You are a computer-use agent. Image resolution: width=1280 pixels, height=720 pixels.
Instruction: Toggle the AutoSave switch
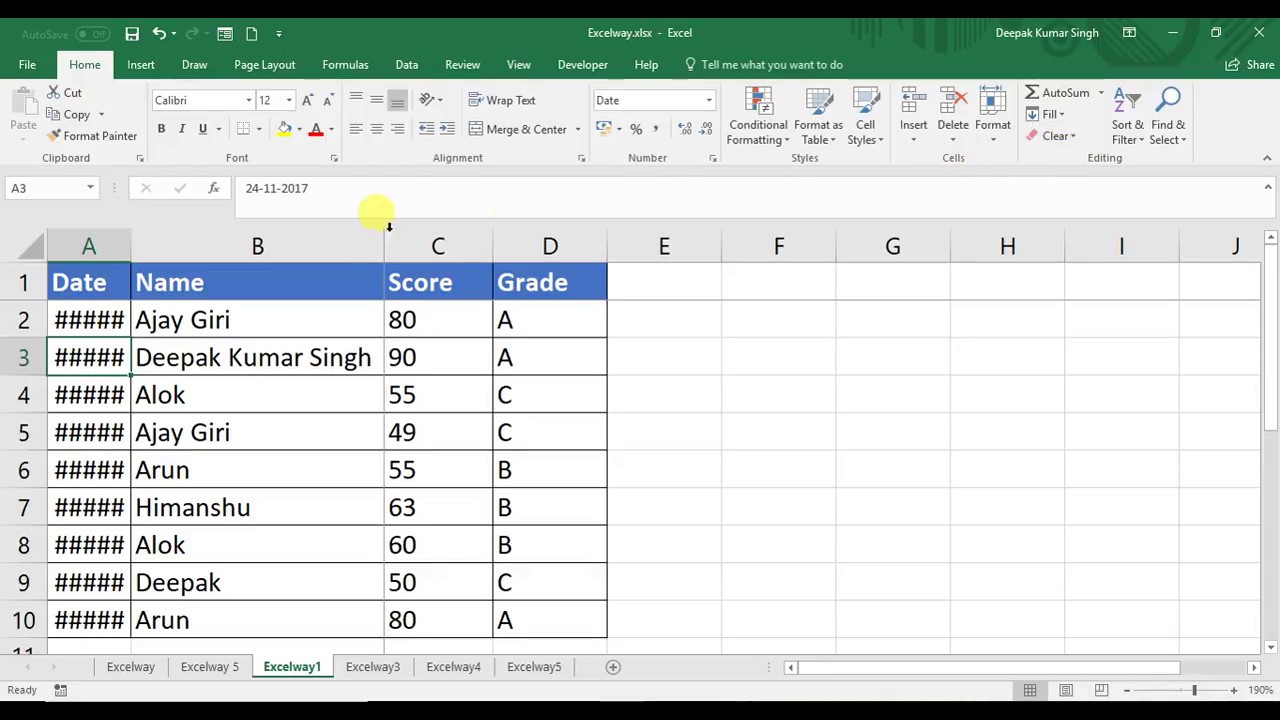coord(91,34)
